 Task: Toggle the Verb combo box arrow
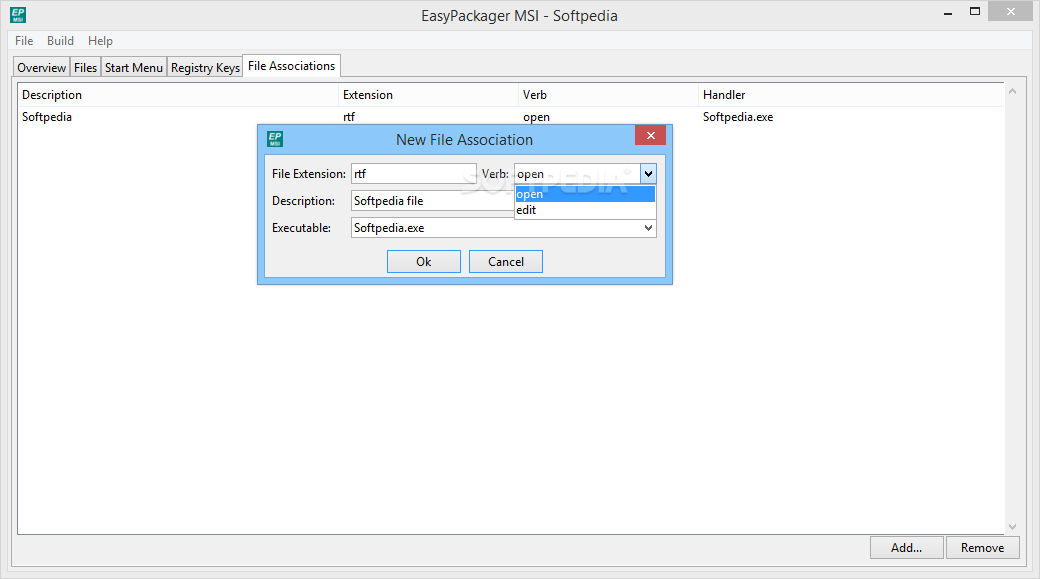tap(648, 174)
